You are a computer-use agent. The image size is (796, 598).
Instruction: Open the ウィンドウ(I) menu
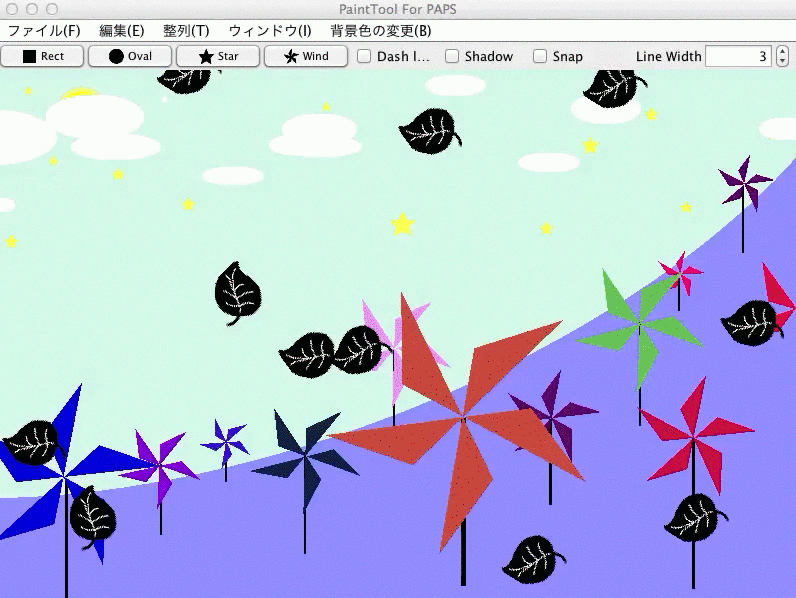[270, 30]
